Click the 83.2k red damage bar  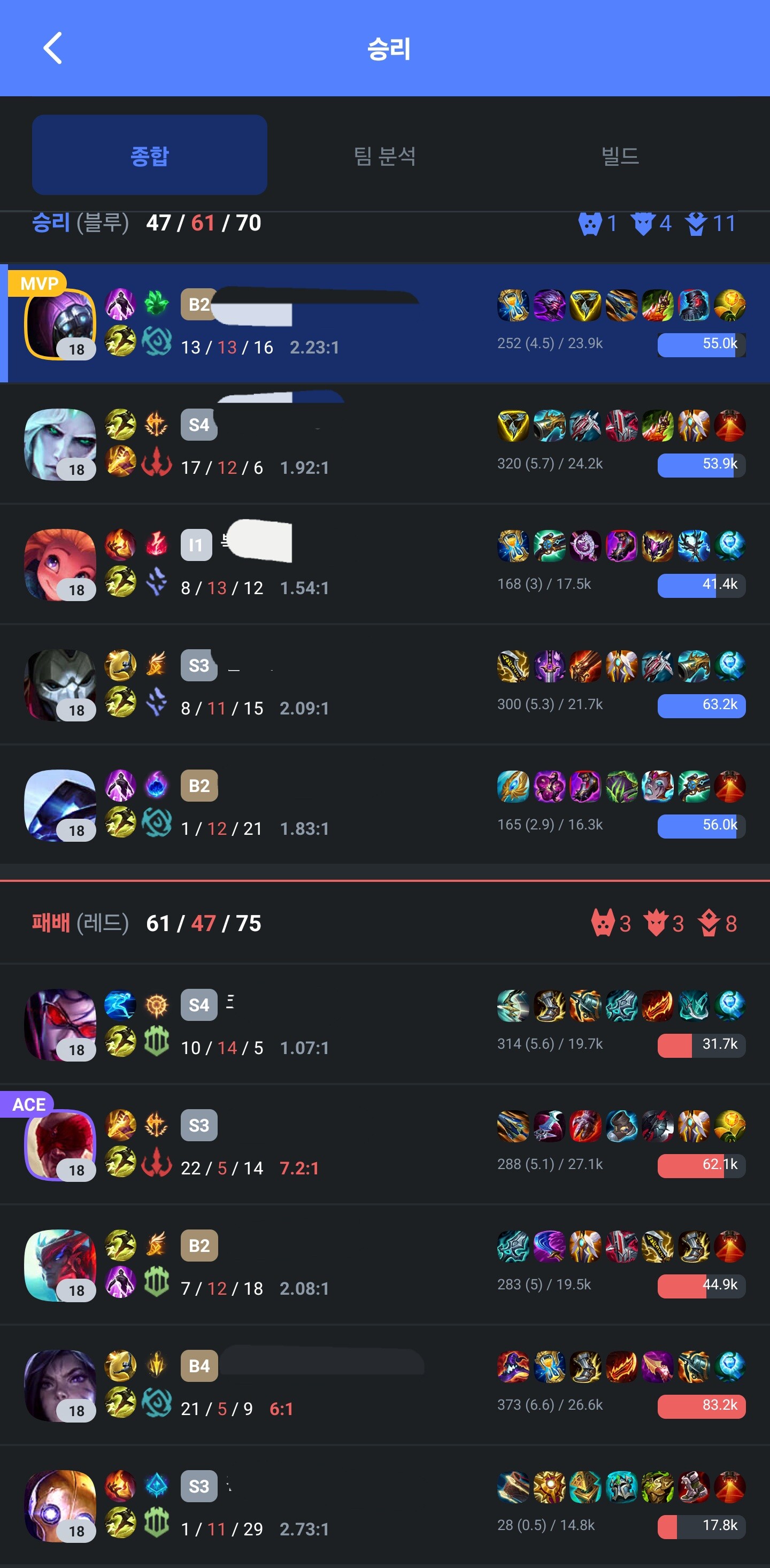pyautogui.click(x=701, y=1406)
